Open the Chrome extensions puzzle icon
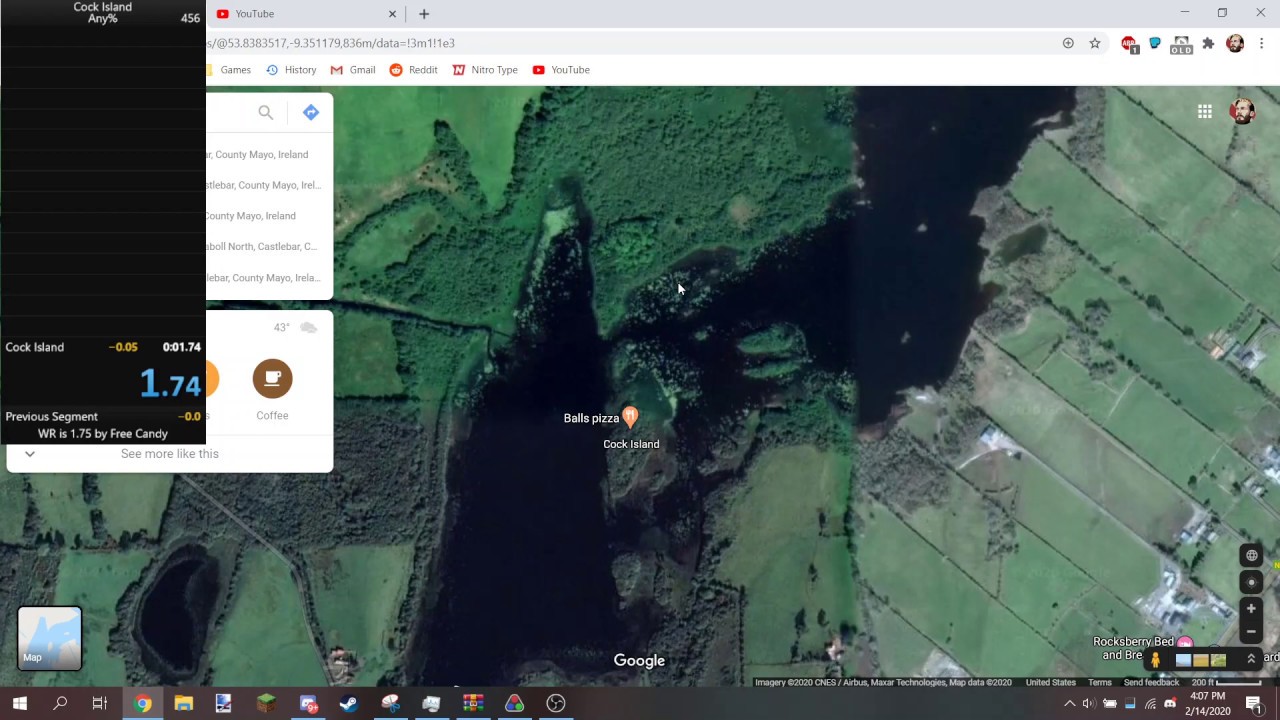Image resolution: width=1280 pixels, height=720 pixels. coord(1208,43)
